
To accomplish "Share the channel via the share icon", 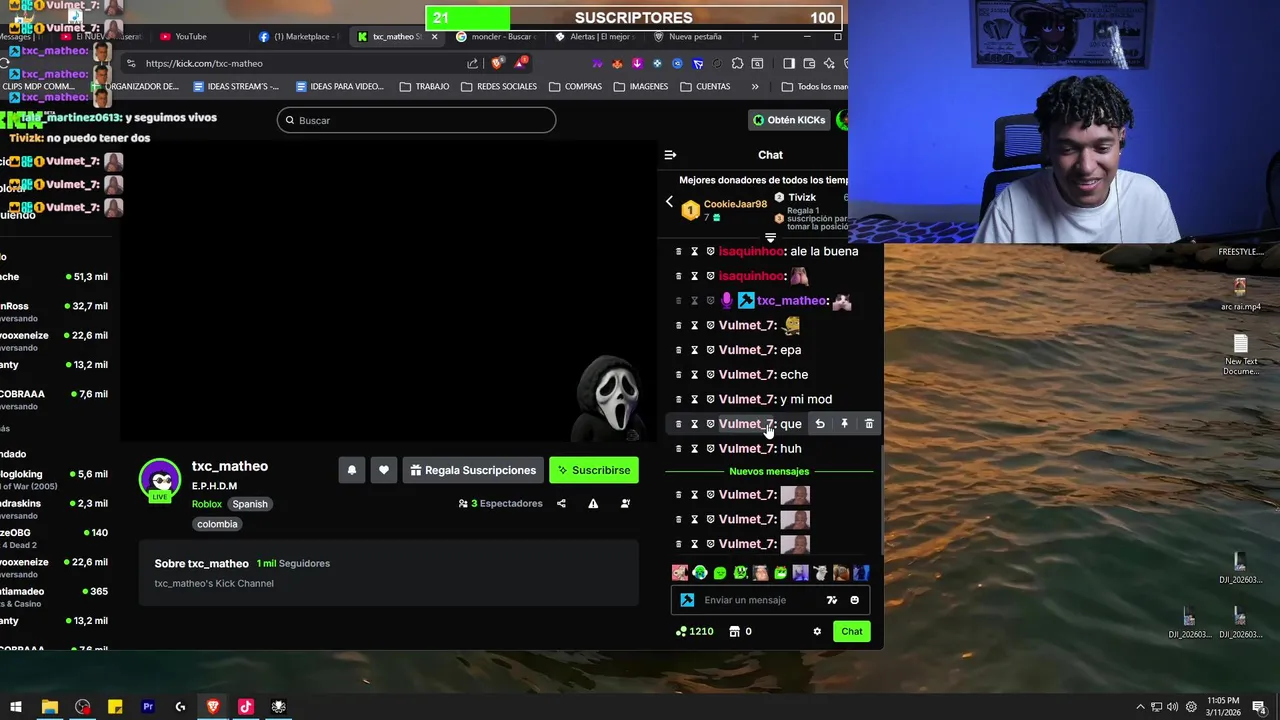I will (561, 504).
